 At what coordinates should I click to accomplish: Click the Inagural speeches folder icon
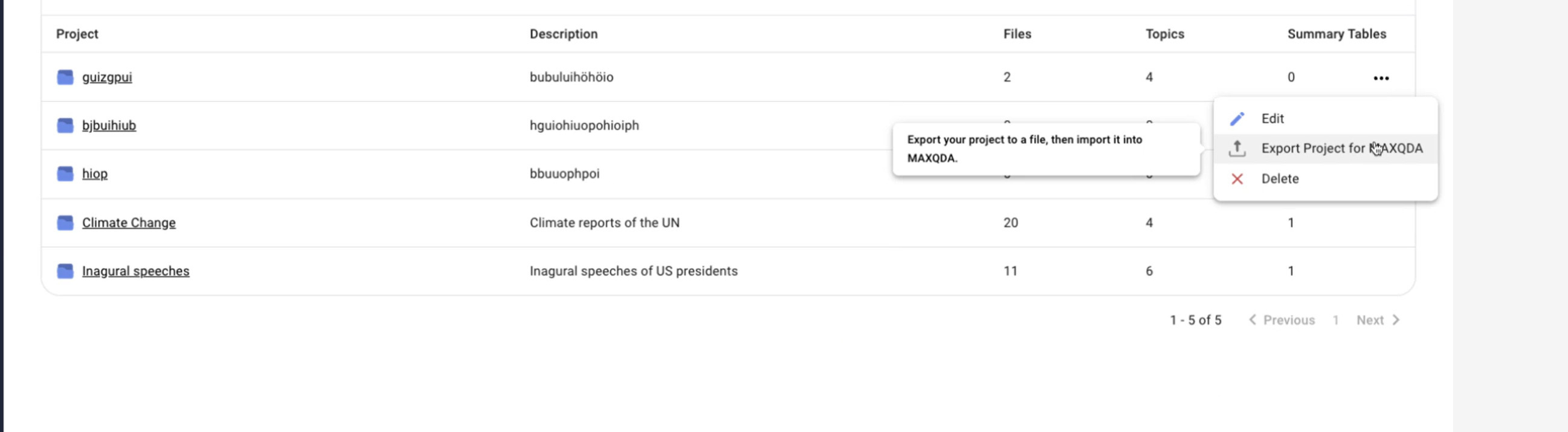(x=65, y=271)
